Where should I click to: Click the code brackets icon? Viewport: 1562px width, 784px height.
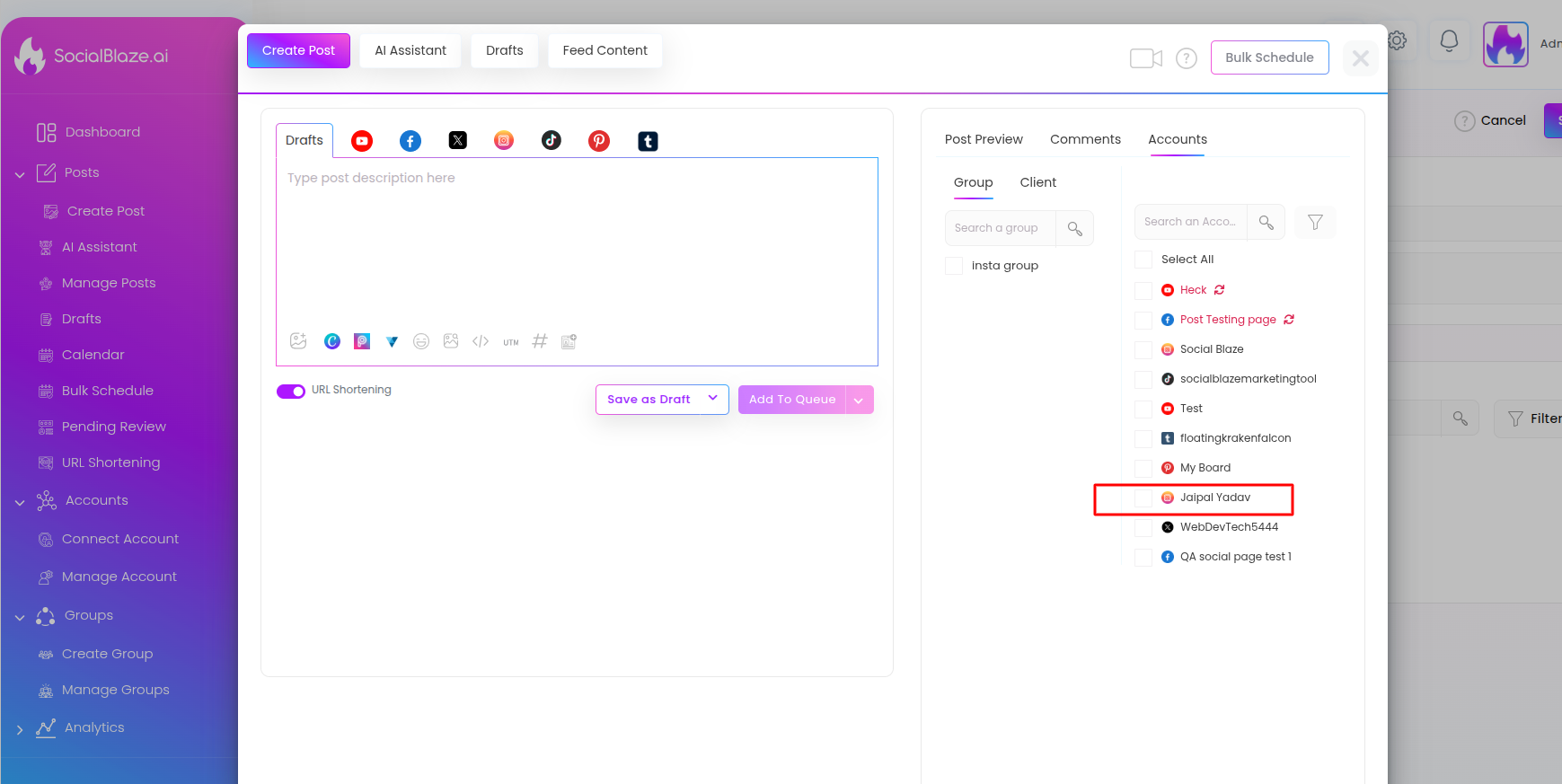pyautogui.click(x=481, y=341)
